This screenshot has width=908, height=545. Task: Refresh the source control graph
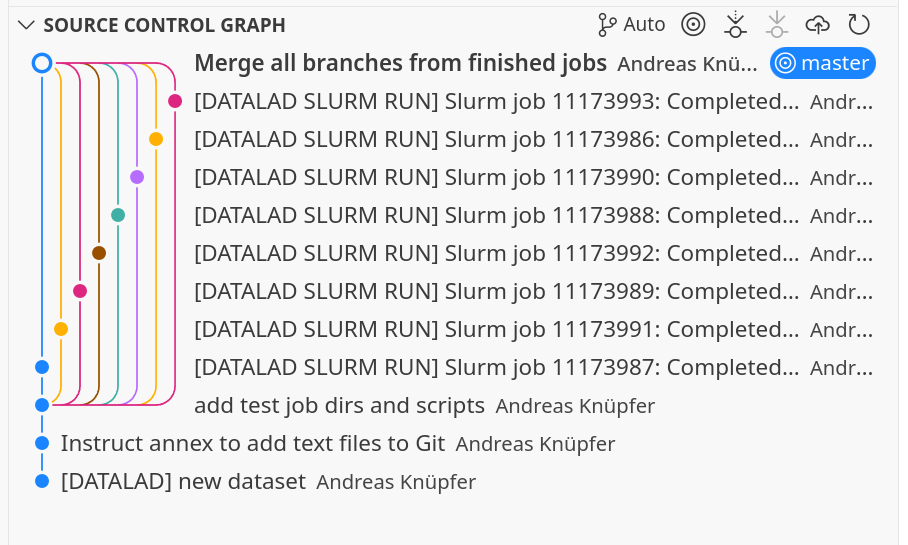859,25
